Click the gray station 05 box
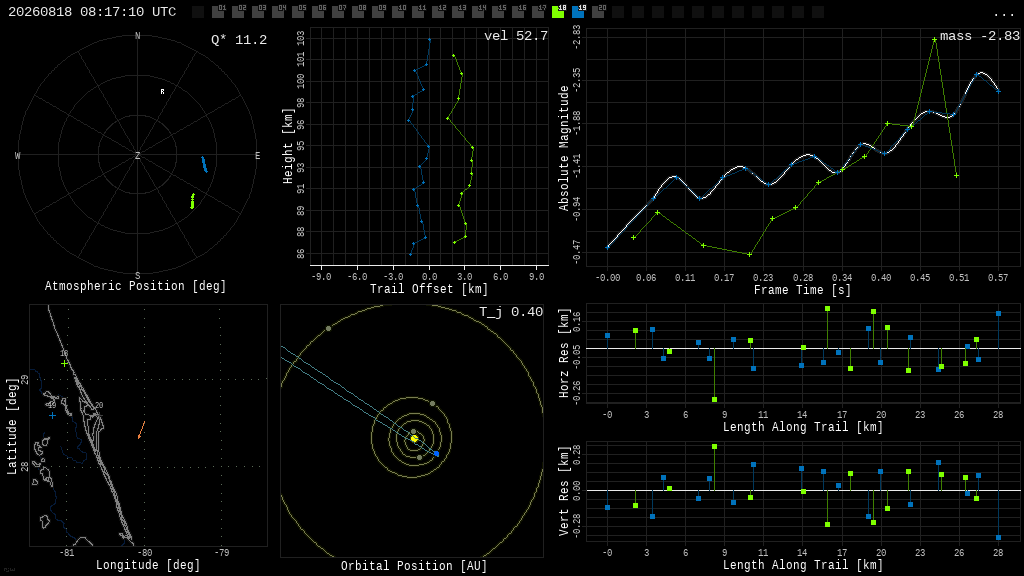 tap(298, 12)
